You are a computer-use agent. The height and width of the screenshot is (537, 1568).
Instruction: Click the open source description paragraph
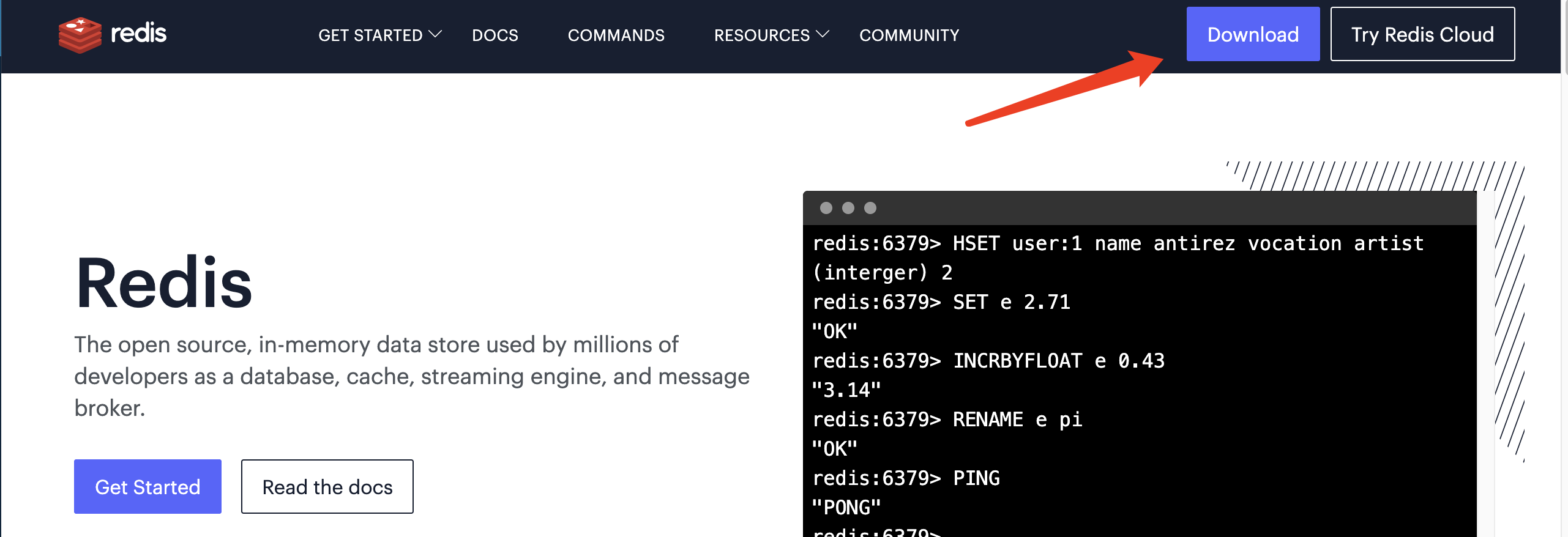pyautogui.click(x=412, y=376)
